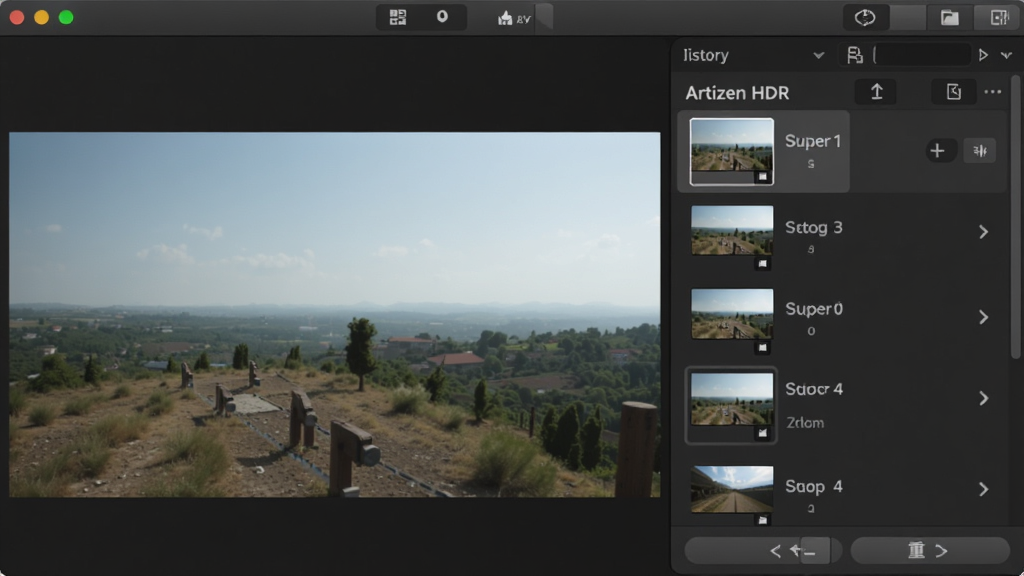Expand the Scocr 4 preset chevron
The height and width of the screenshot is (576, 1024).
pos(984,398)
